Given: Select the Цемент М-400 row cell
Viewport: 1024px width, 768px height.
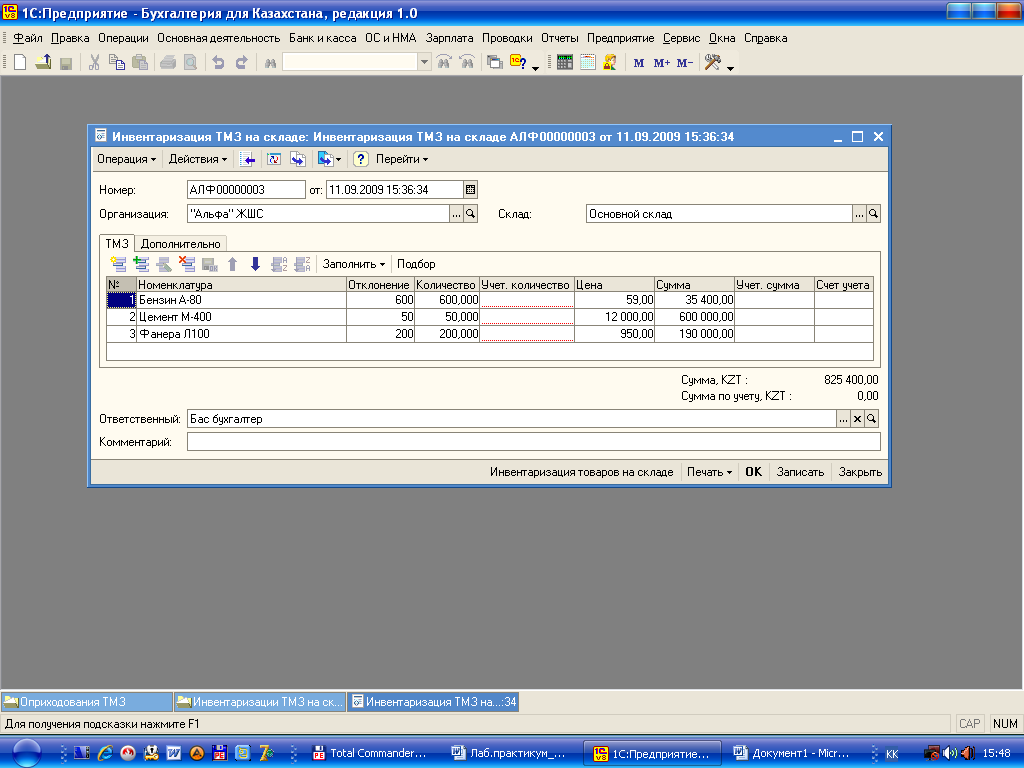Looking at the screenshot, I should pyautogui.click(x=242, y=317).
